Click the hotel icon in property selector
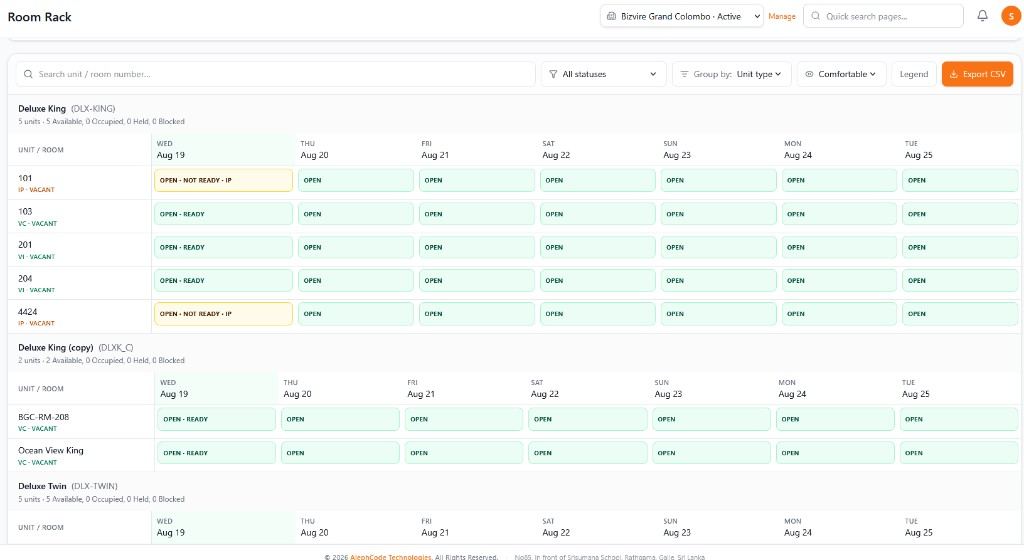This screenshot has height=560, width=1024. coord(611,16)
